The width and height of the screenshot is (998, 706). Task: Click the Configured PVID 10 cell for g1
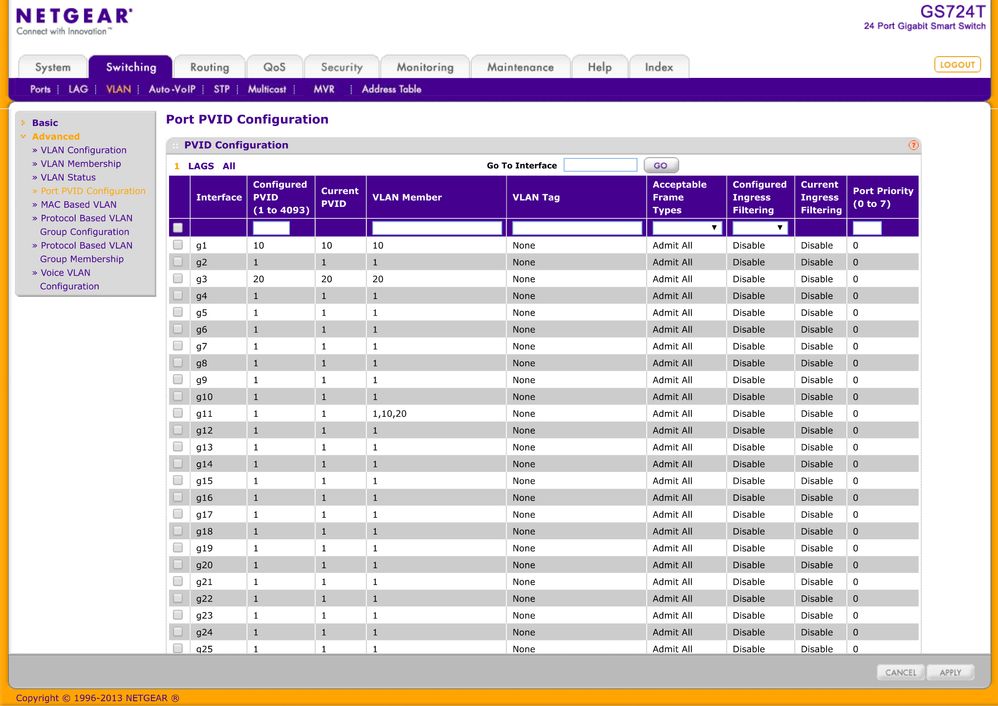258,245
